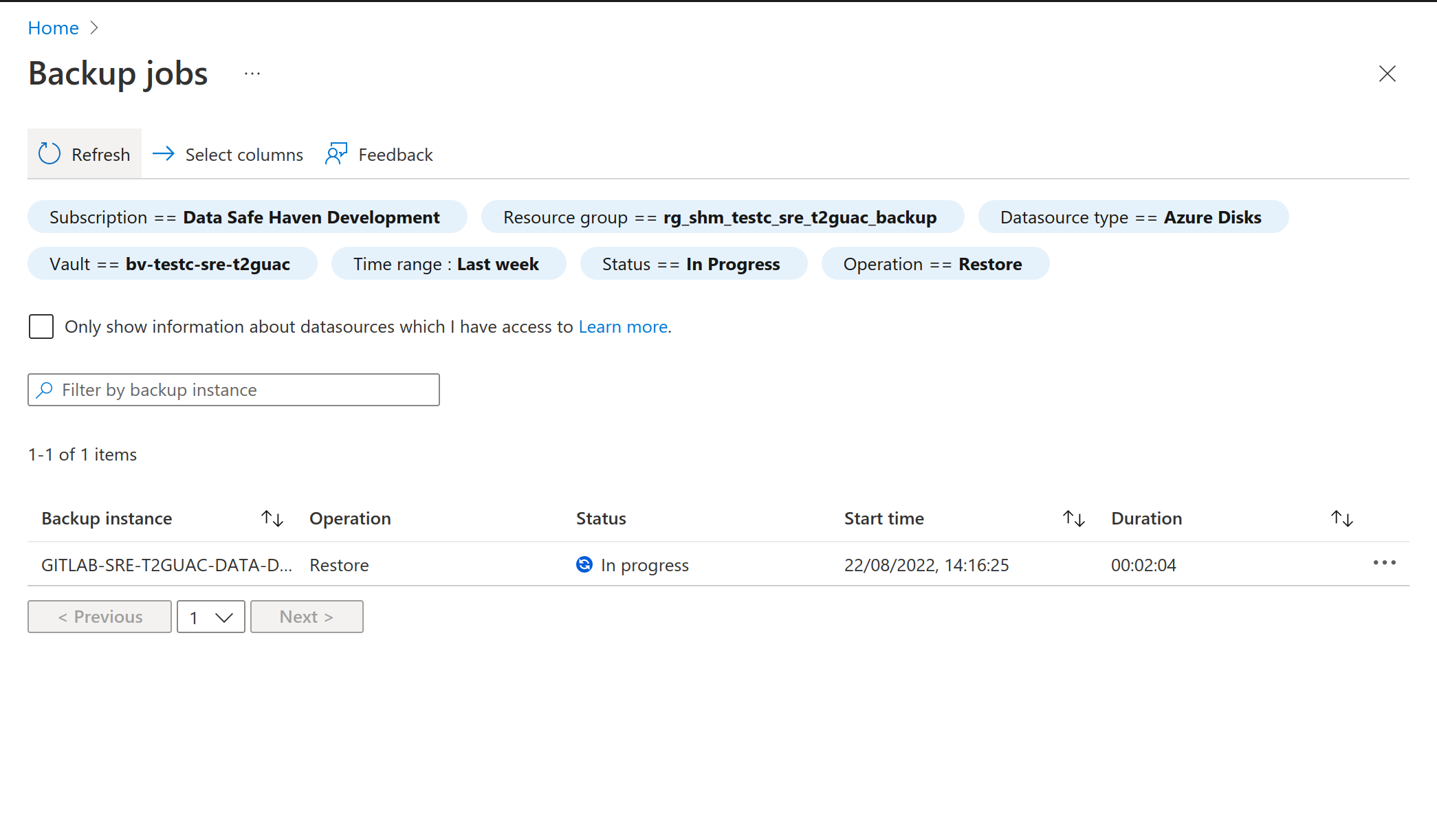
Task: Open row context menu ellipsis
Action: (x=1384, y=563)
